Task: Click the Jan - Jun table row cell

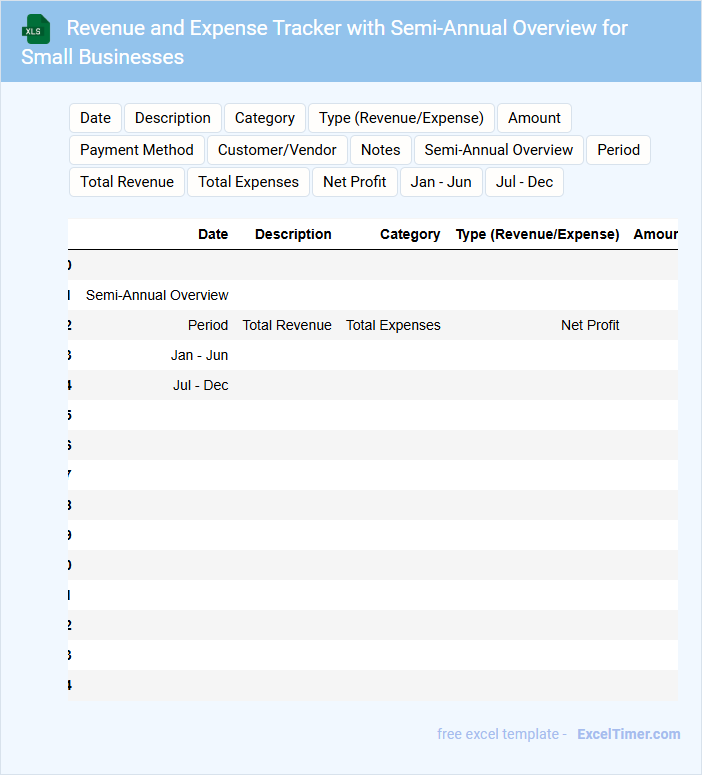Action: pos(199,355)
